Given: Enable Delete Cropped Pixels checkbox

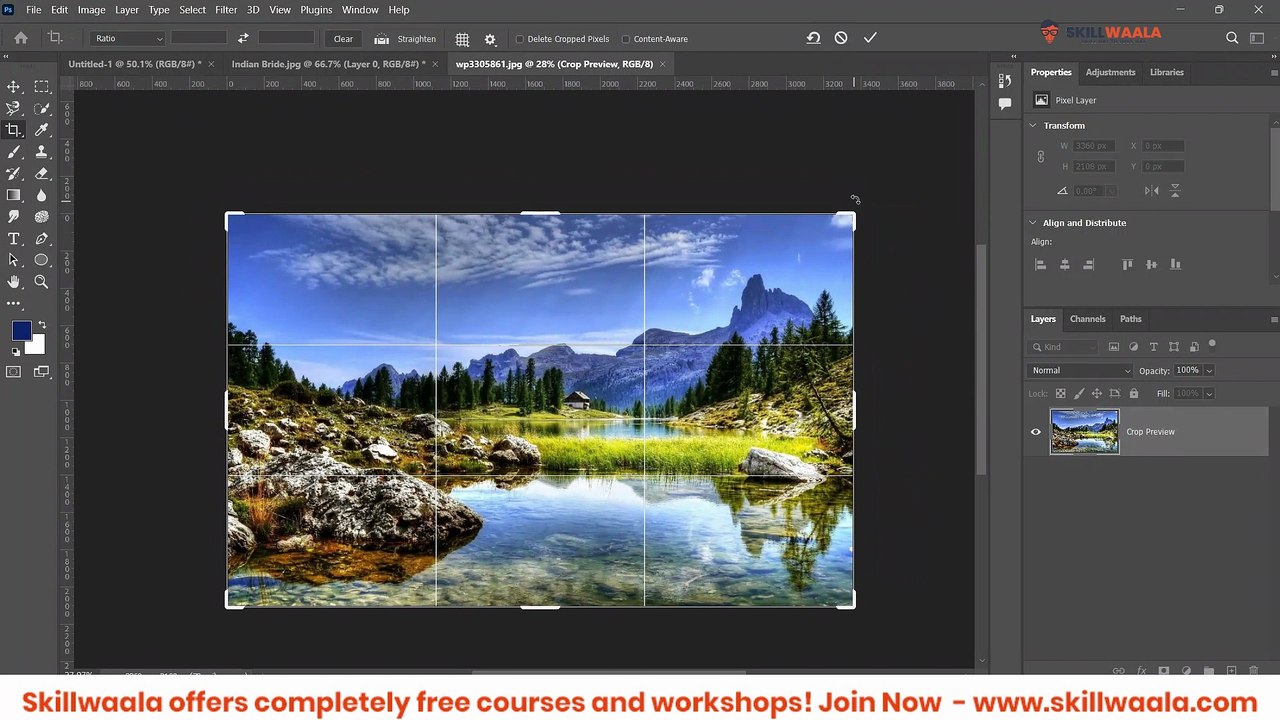Looking at the screenshot, I should [x=519, y=39].
